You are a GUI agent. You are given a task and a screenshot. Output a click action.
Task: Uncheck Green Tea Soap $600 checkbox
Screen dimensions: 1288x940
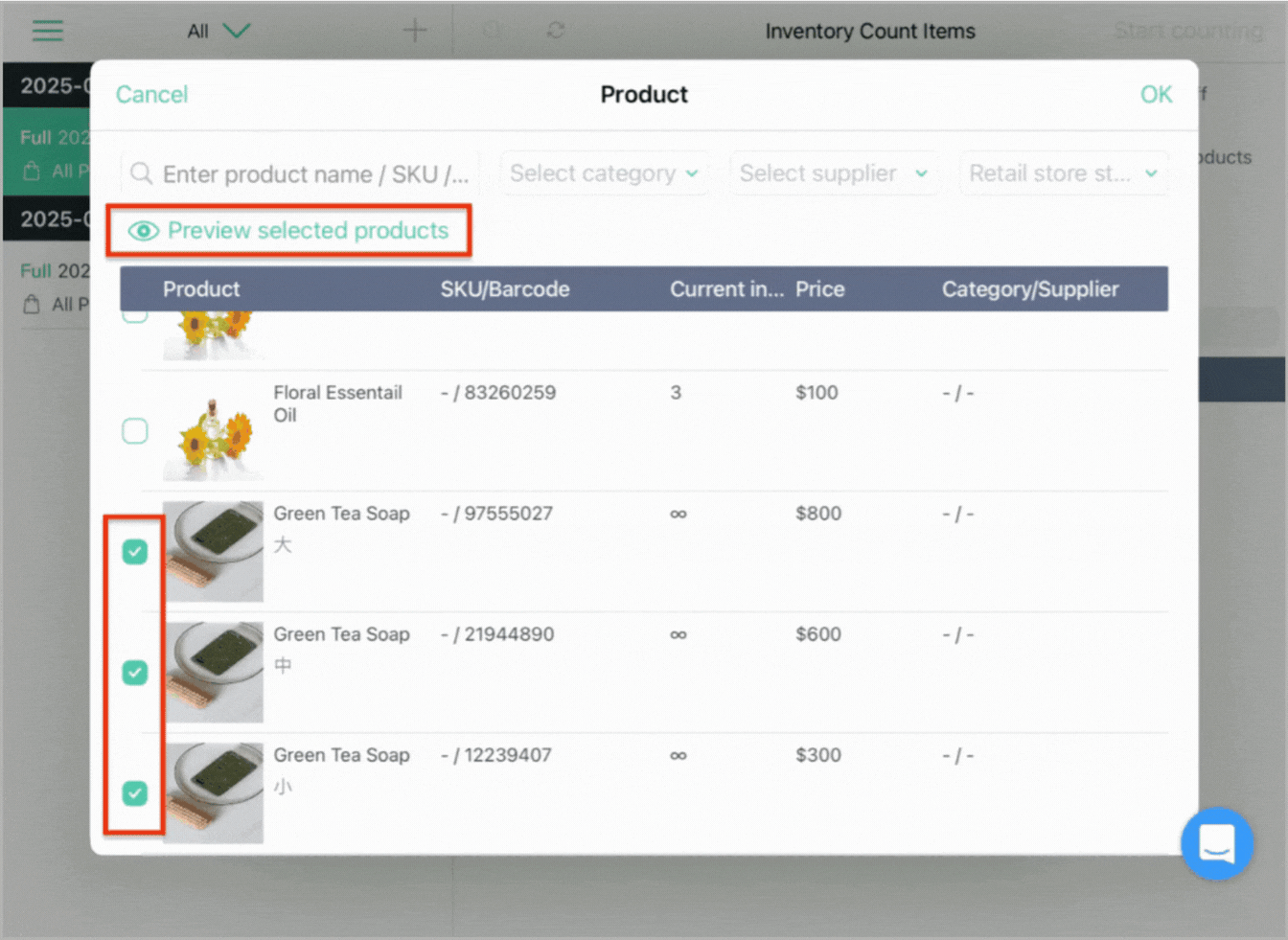click(x=135, y=673)
